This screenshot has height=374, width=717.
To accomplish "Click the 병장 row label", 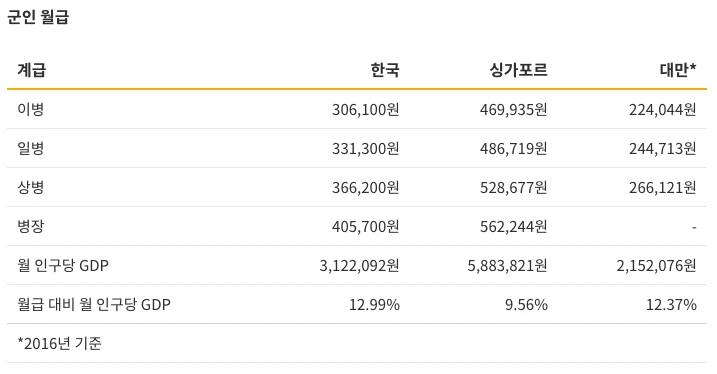I will pos(31,226).
